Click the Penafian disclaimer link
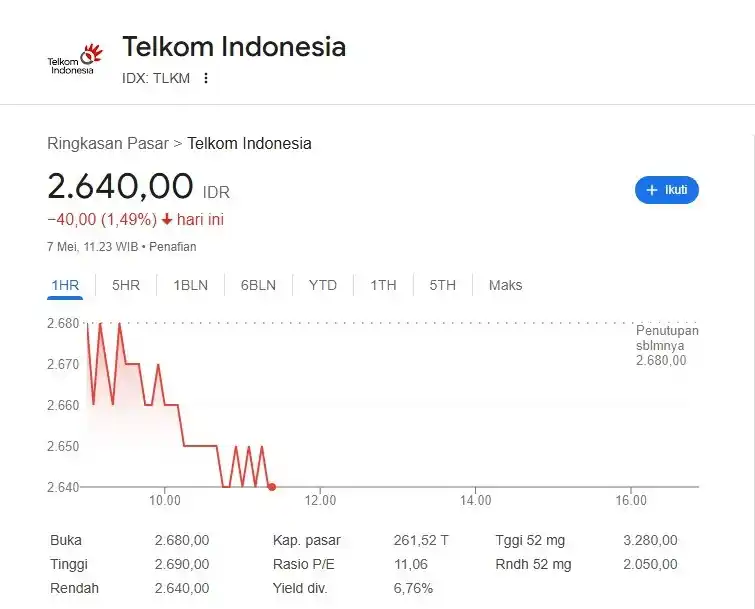The height and width of the screenshot is (609, 755). pyautogui.click(x=174, y=246)
